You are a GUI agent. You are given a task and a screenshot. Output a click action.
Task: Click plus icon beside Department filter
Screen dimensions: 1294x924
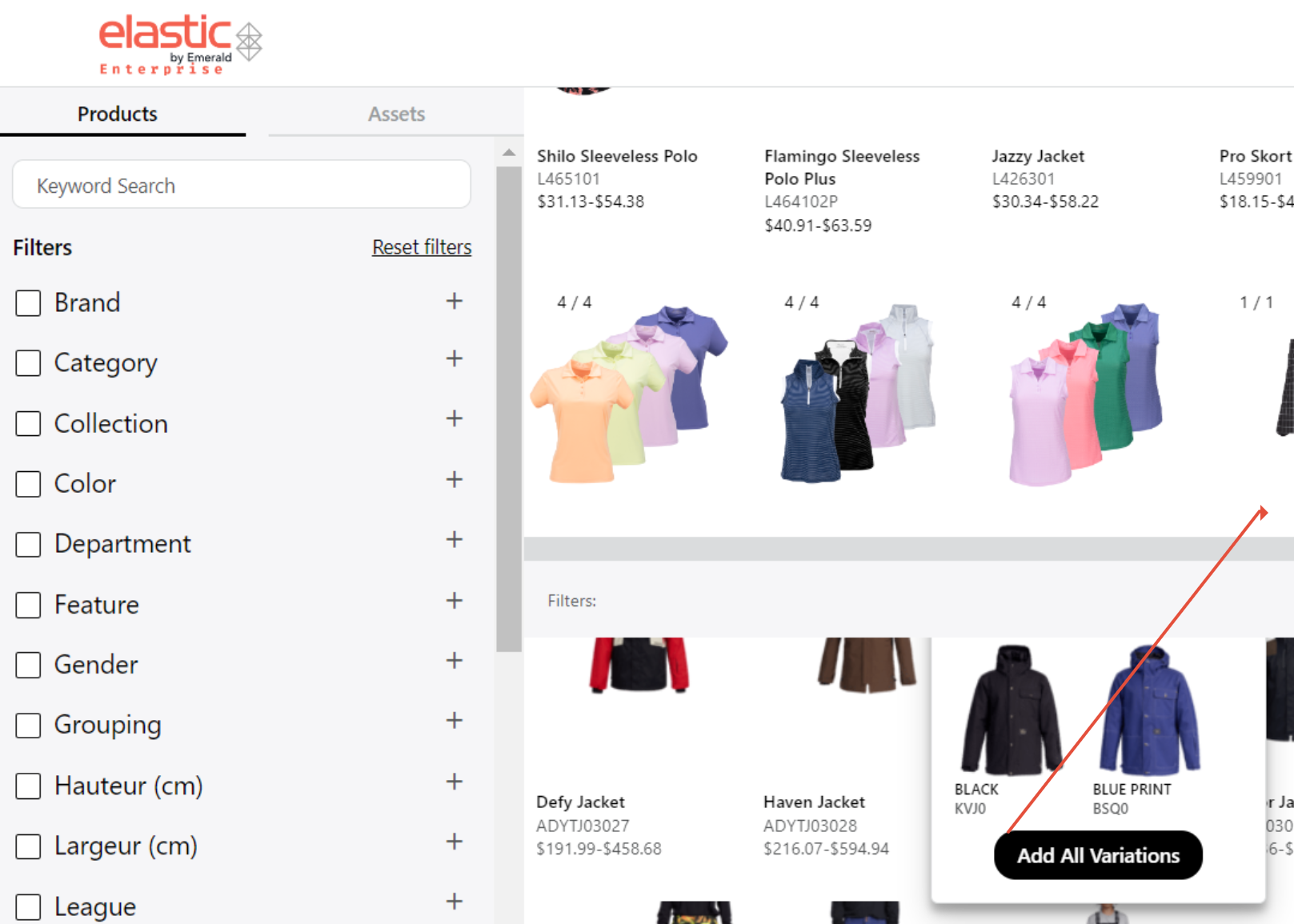coord(454,540)
